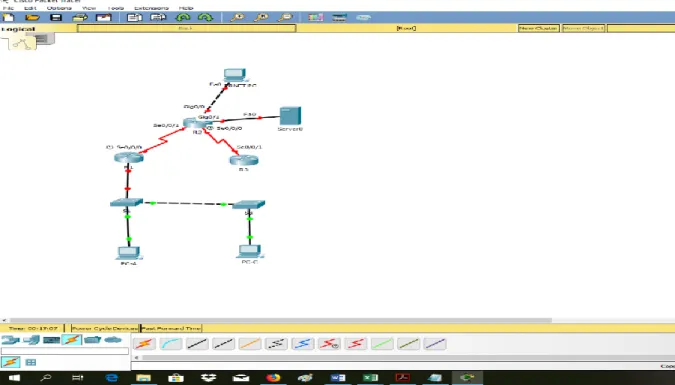Select router R1 in topology
675x385 pixels.
129,158
